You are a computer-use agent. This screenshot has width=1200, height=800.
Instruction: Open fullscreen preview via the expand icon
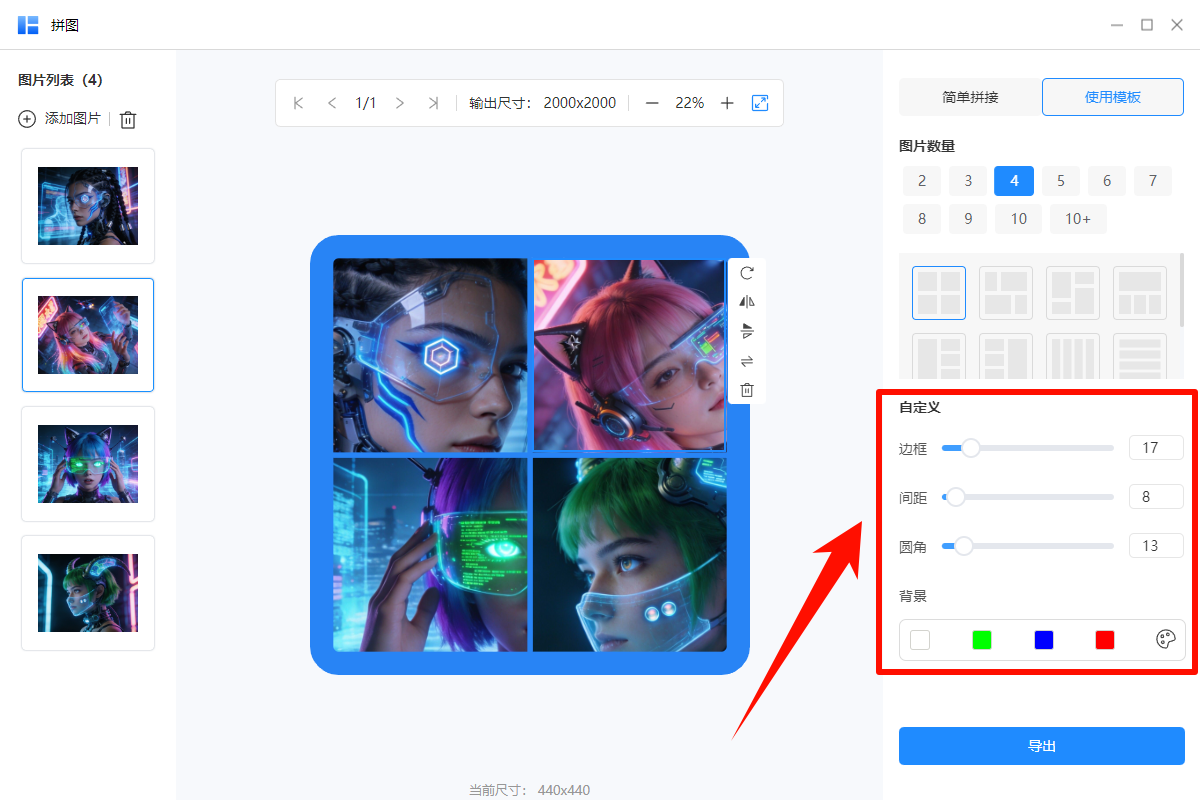tap(760, 102)
